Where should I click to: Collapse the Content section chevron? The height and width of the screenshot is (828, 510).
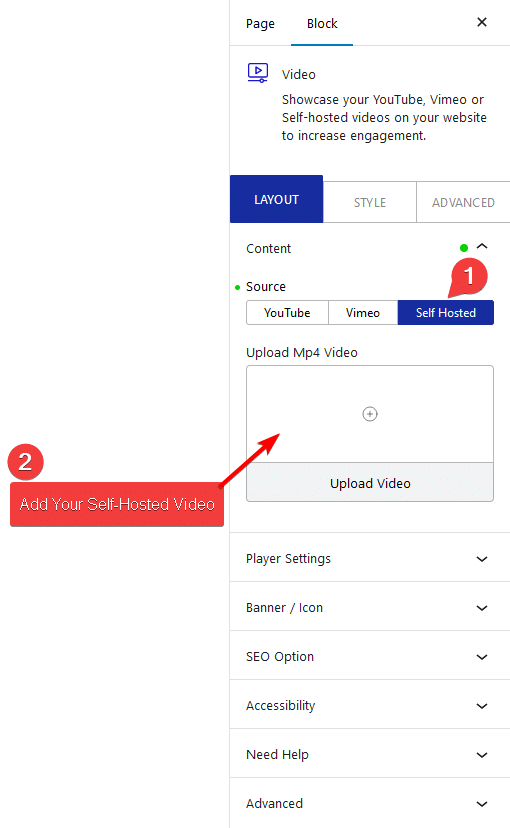[x=482, y=247]
